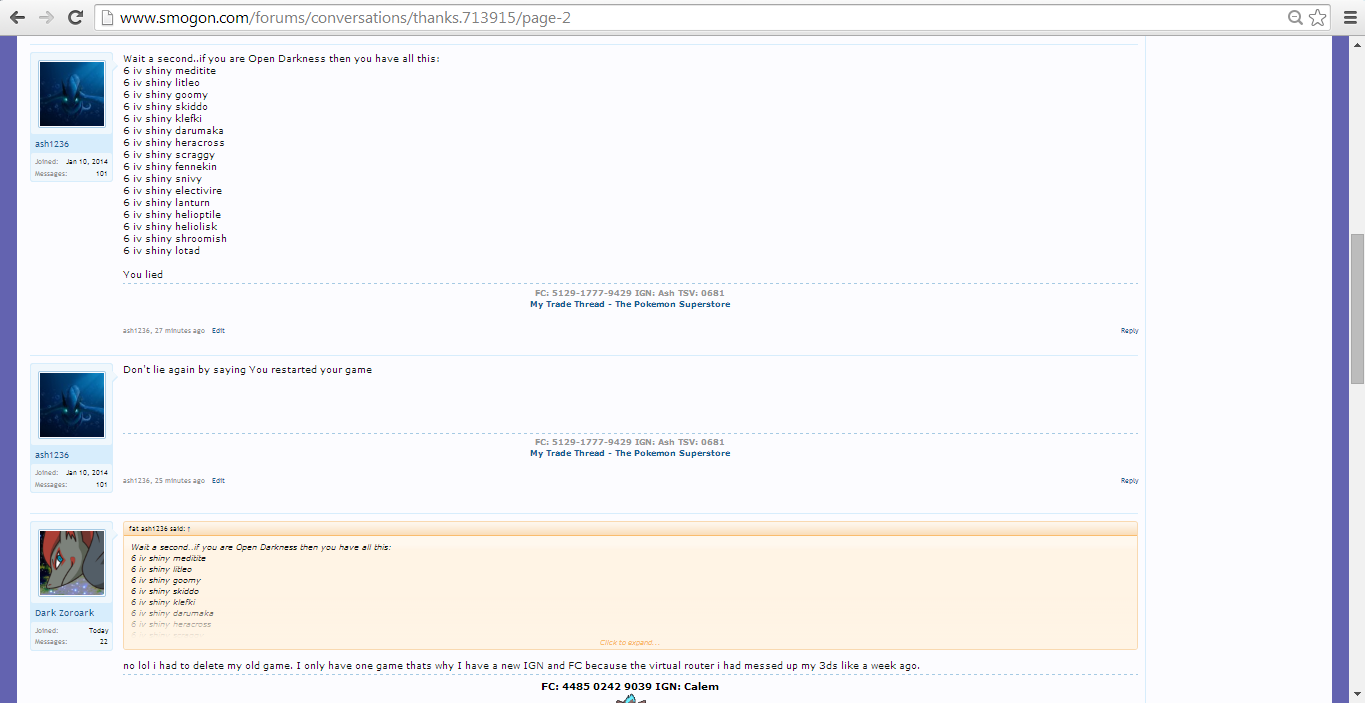This screenshot has width=1365, height=703.
Task: Expand the quoted message via Click to expand
Action: tap(629, 642)
